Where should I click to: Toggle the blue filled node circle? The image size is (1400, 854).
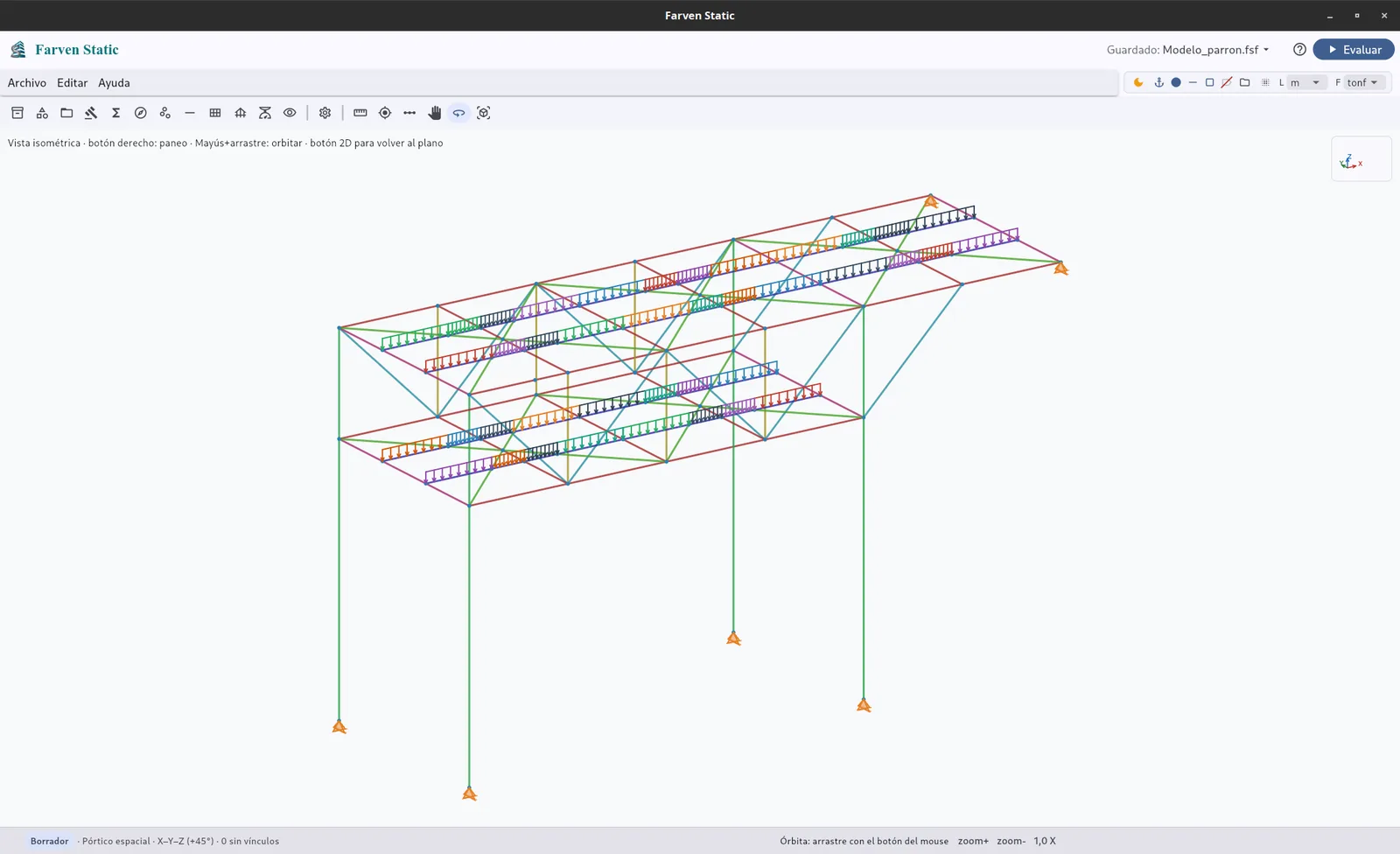[x=1176, y=82]
